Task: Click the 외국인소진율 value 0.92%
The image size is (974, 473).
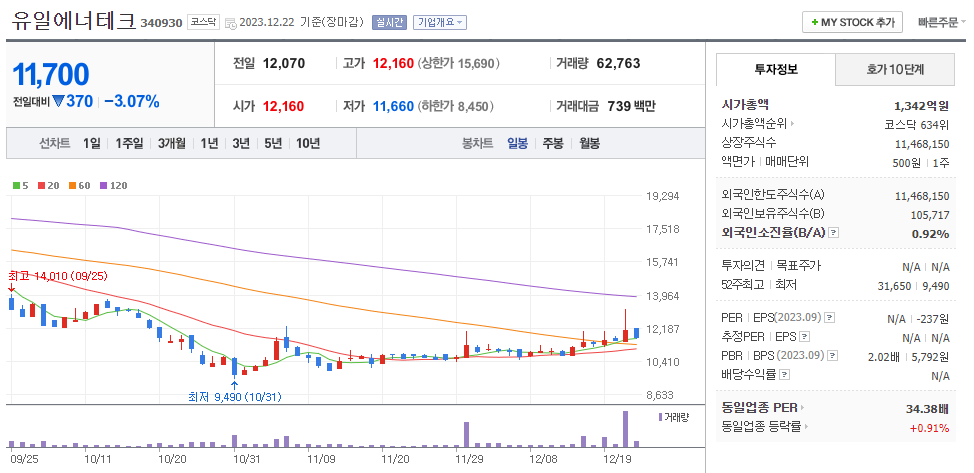Action: point(931,233)
